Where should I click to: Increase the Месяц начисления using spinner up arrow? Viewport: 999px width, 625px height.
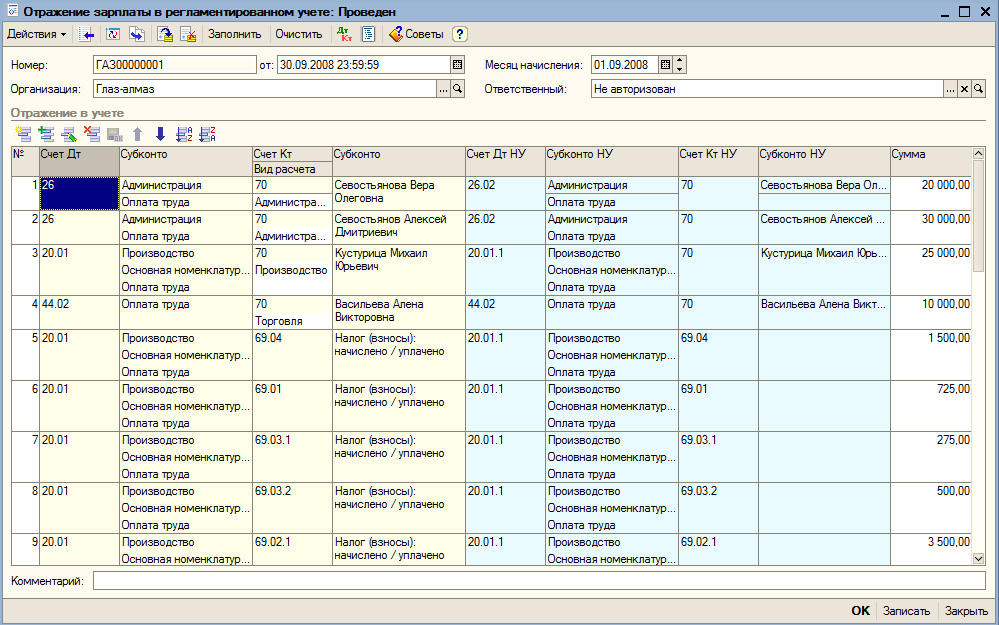(680, 61)
